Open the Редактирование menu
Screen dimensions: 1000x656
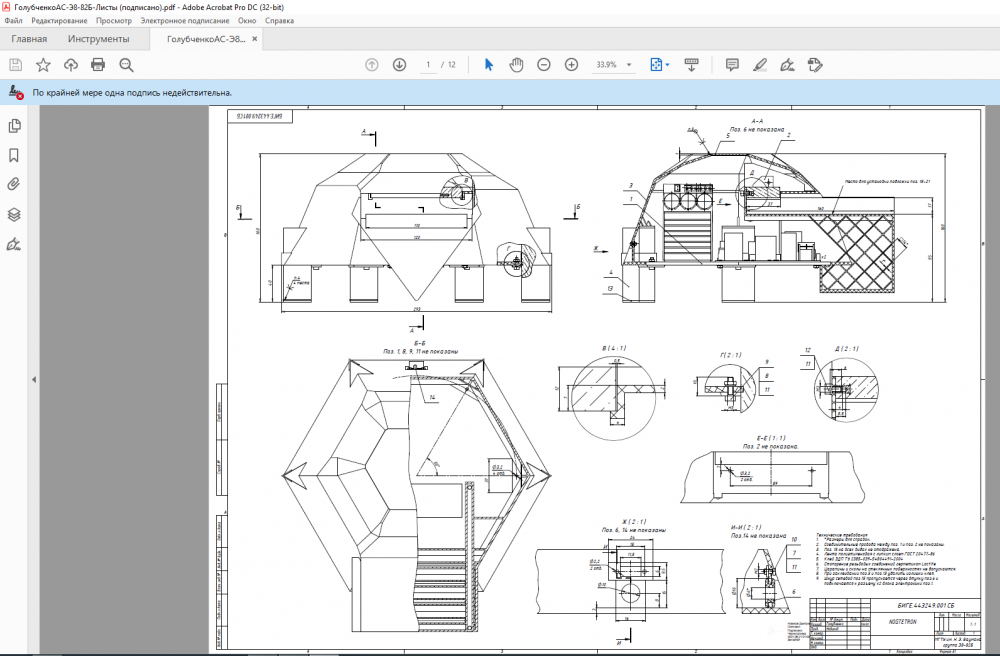point(59,20)
